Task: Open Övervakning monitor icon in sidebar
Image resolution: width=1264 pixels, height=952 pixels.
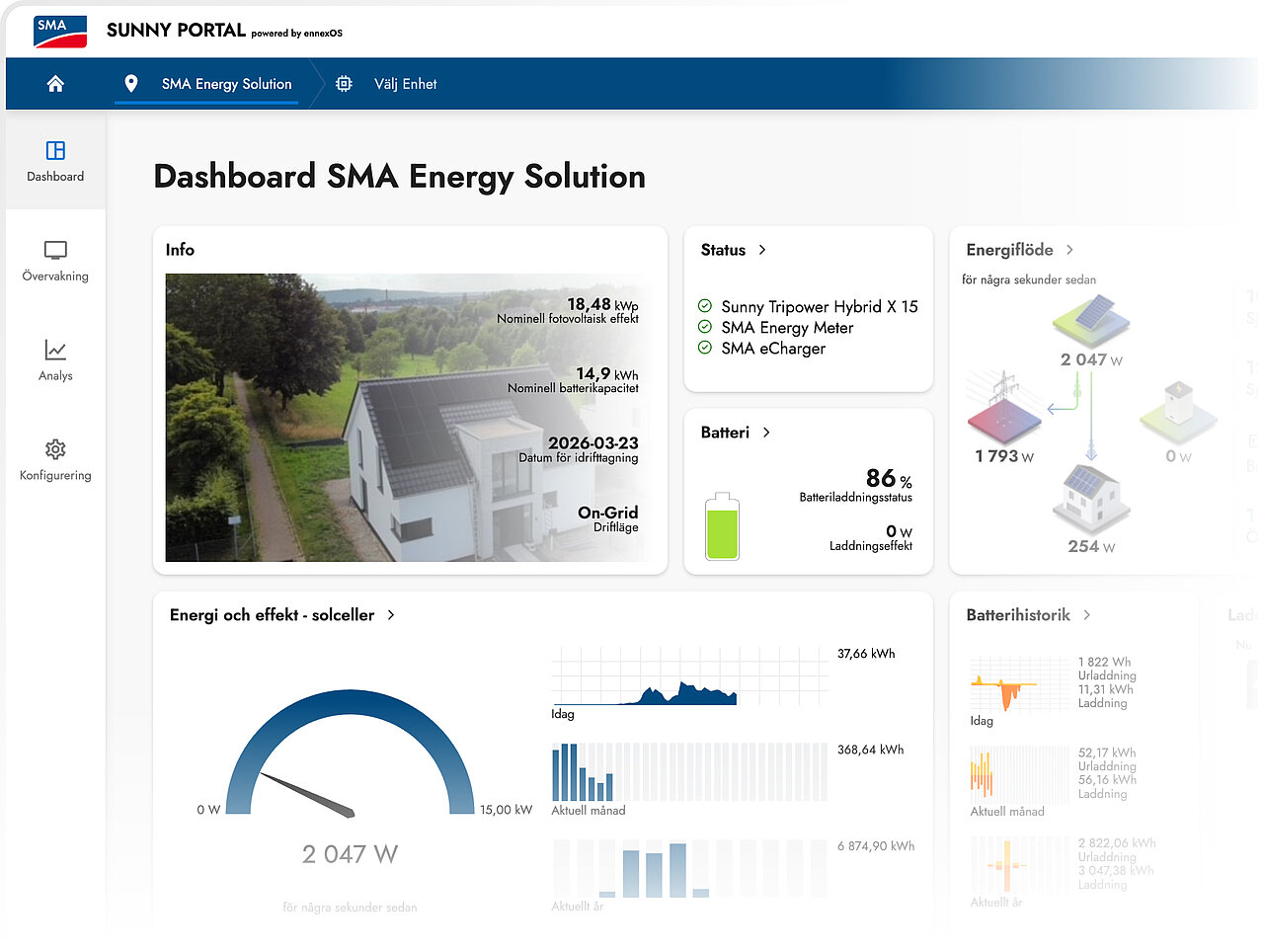Action: tap(55, 250)
